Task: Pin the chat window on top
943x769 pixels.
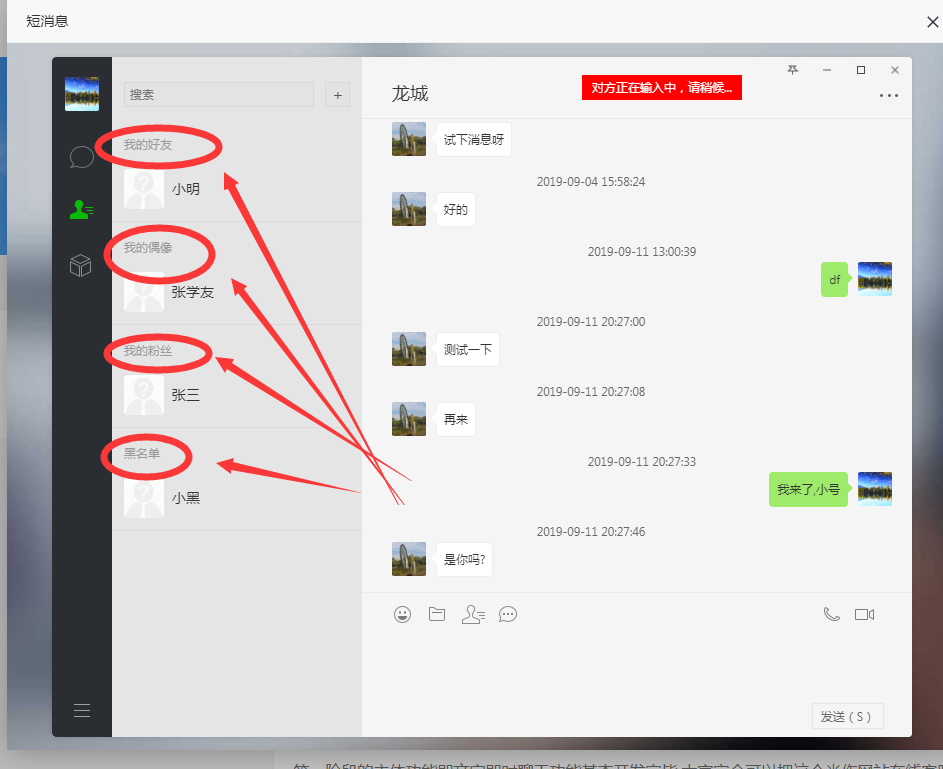Action: 793,70
